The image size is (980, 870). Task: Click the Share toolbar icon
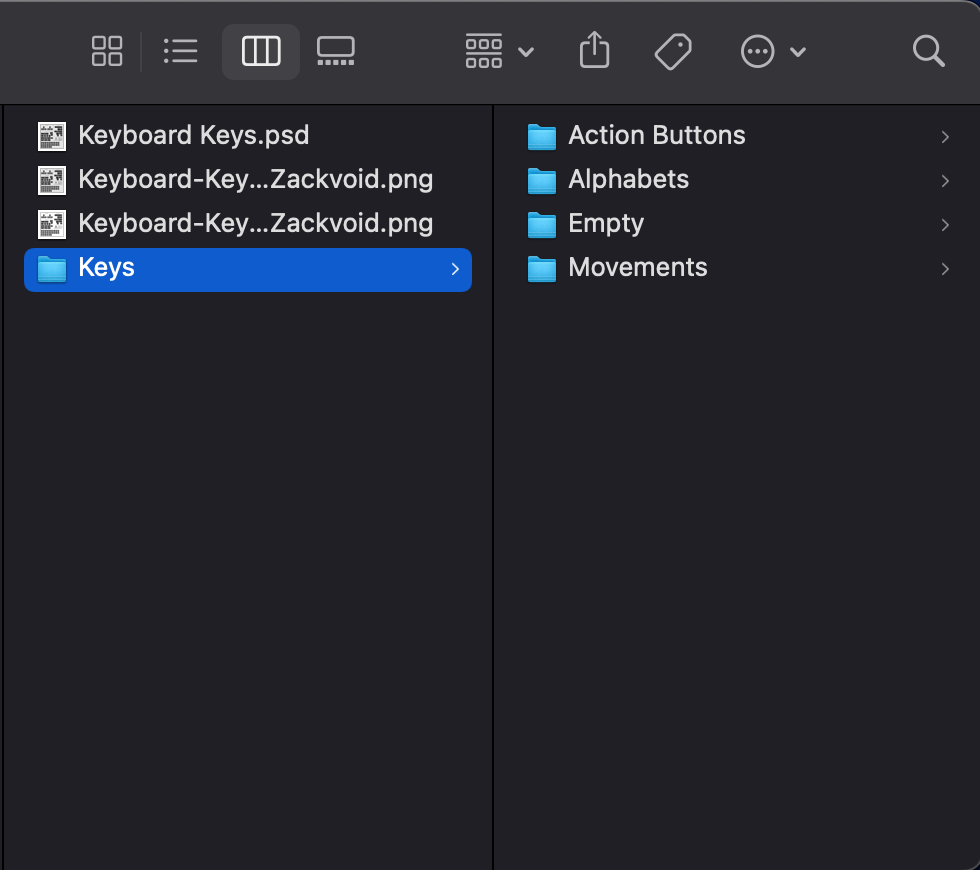[594, 51]
